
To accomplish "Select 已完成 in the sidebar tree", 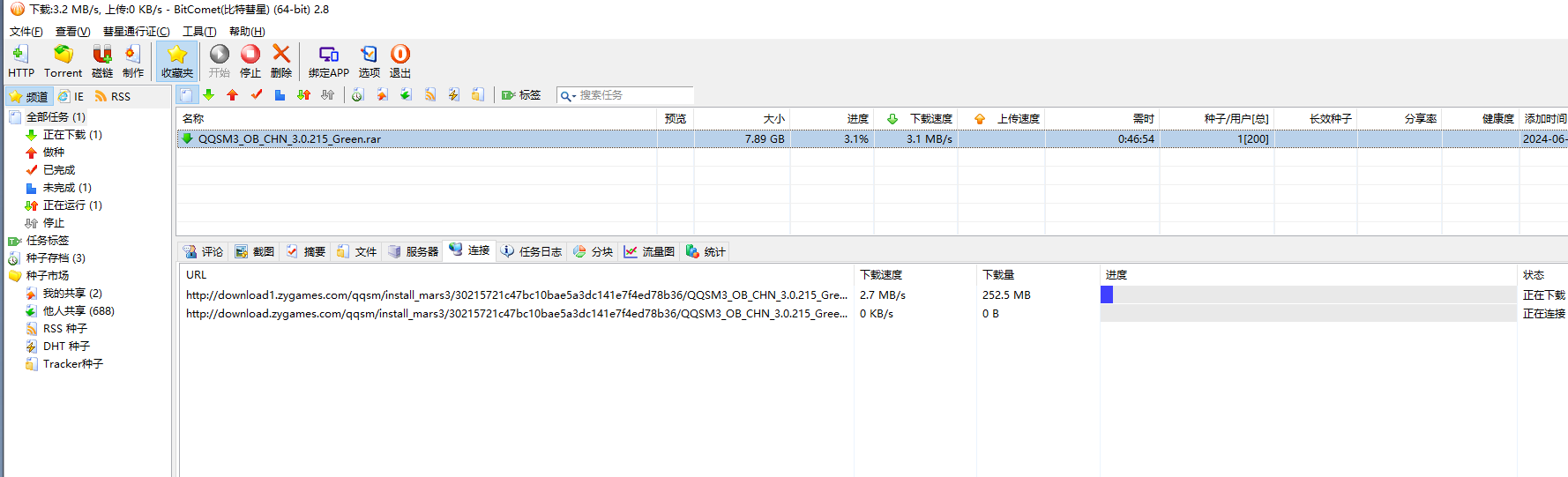I will tap(59, 170).
